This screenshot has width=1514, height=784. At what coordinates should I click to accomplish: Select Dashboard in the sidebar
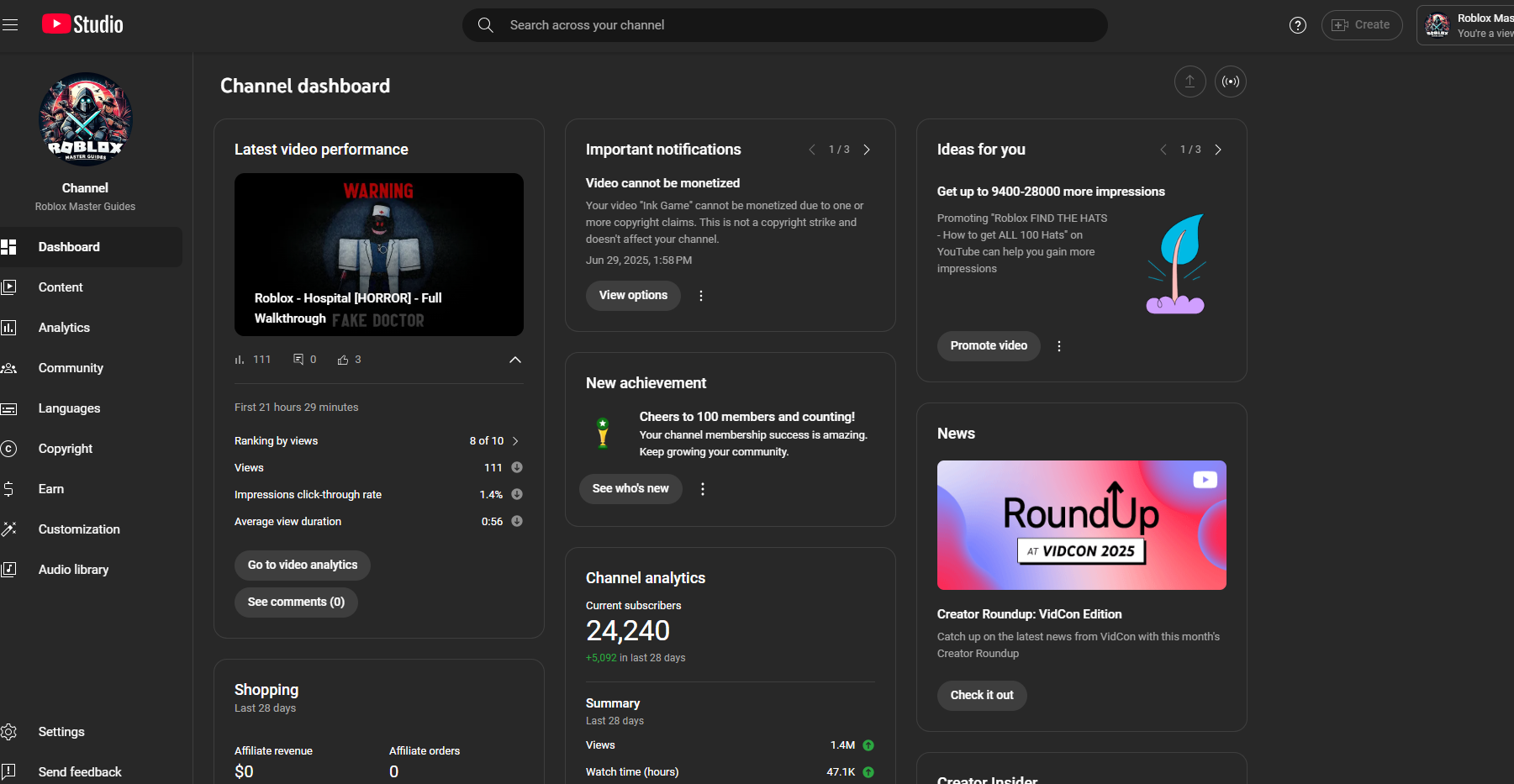click(91, 247)
